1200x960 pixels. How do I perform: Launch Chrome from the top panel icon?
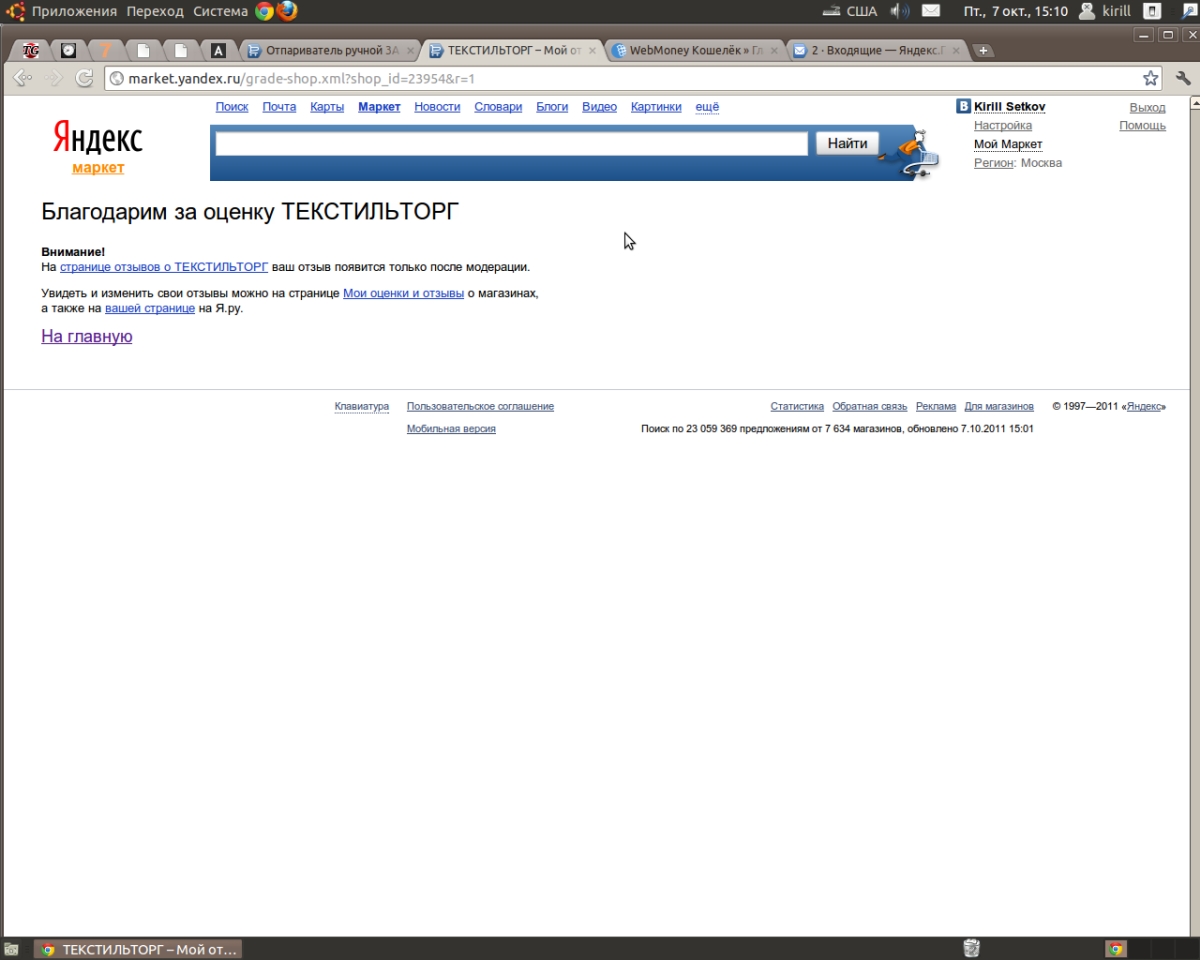[264, 12]
